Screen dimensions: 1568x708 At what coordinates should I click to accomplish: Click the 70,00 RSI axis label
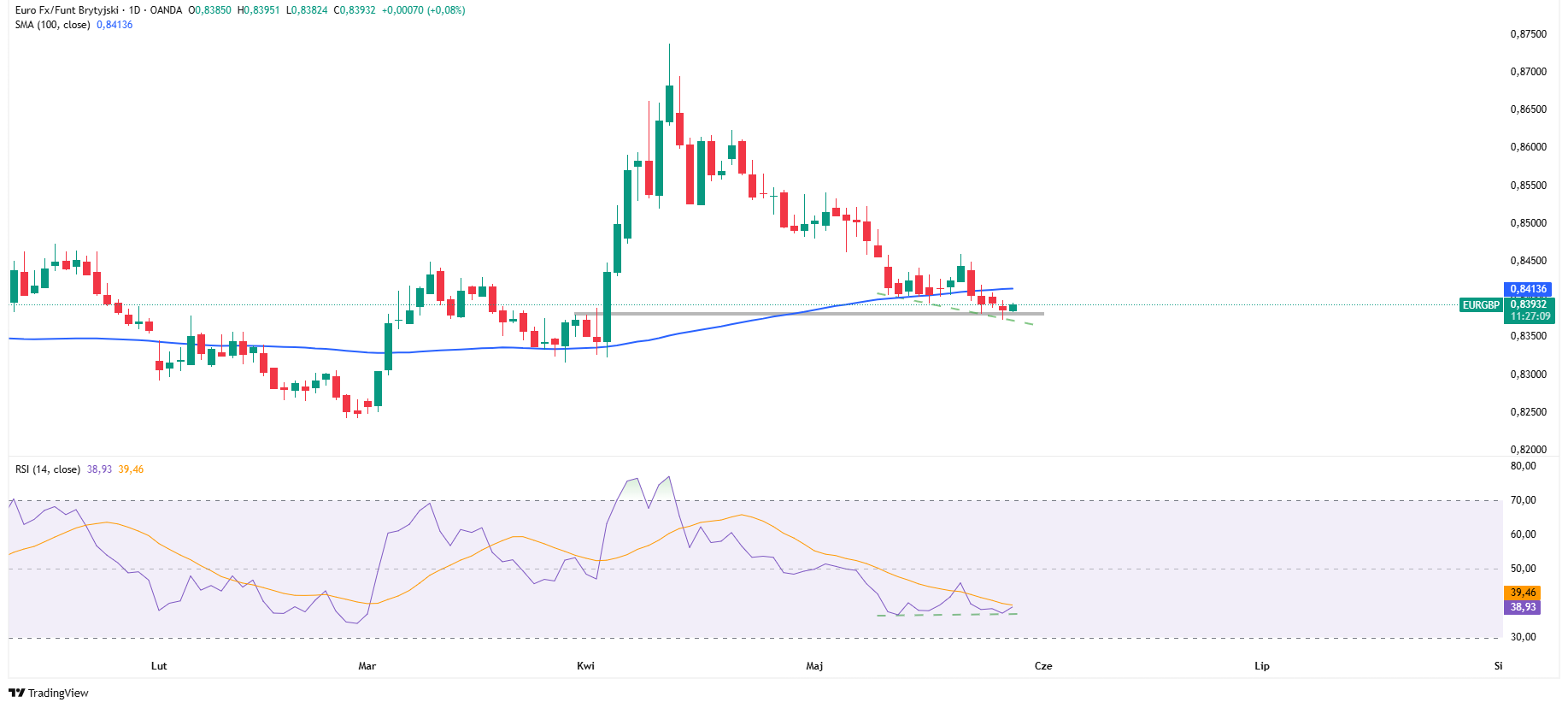(1523, 500)
